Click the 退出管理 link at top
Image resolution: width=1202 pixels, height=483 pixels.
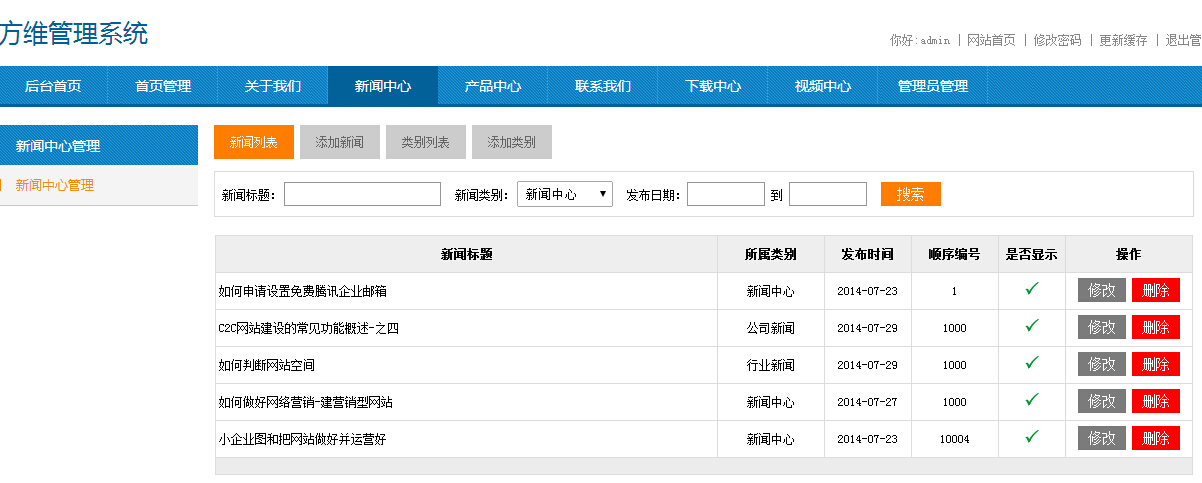pyautogui.click(x=1183, y=40)
